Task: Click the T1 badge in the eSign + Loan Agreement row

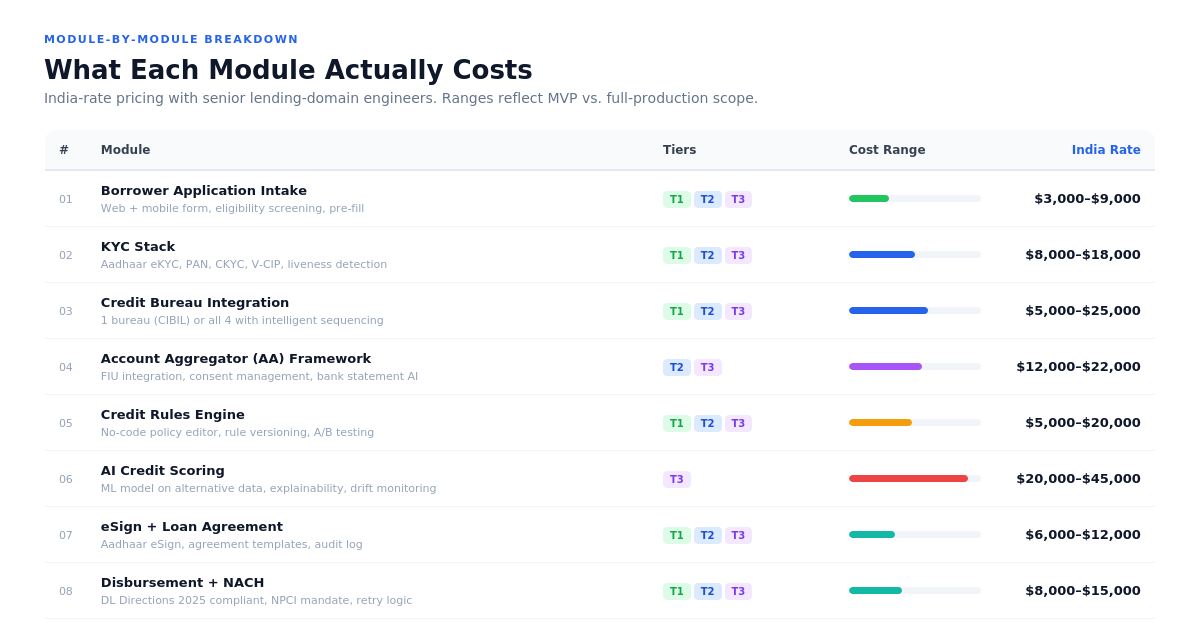Action: [x=677, y=535]
